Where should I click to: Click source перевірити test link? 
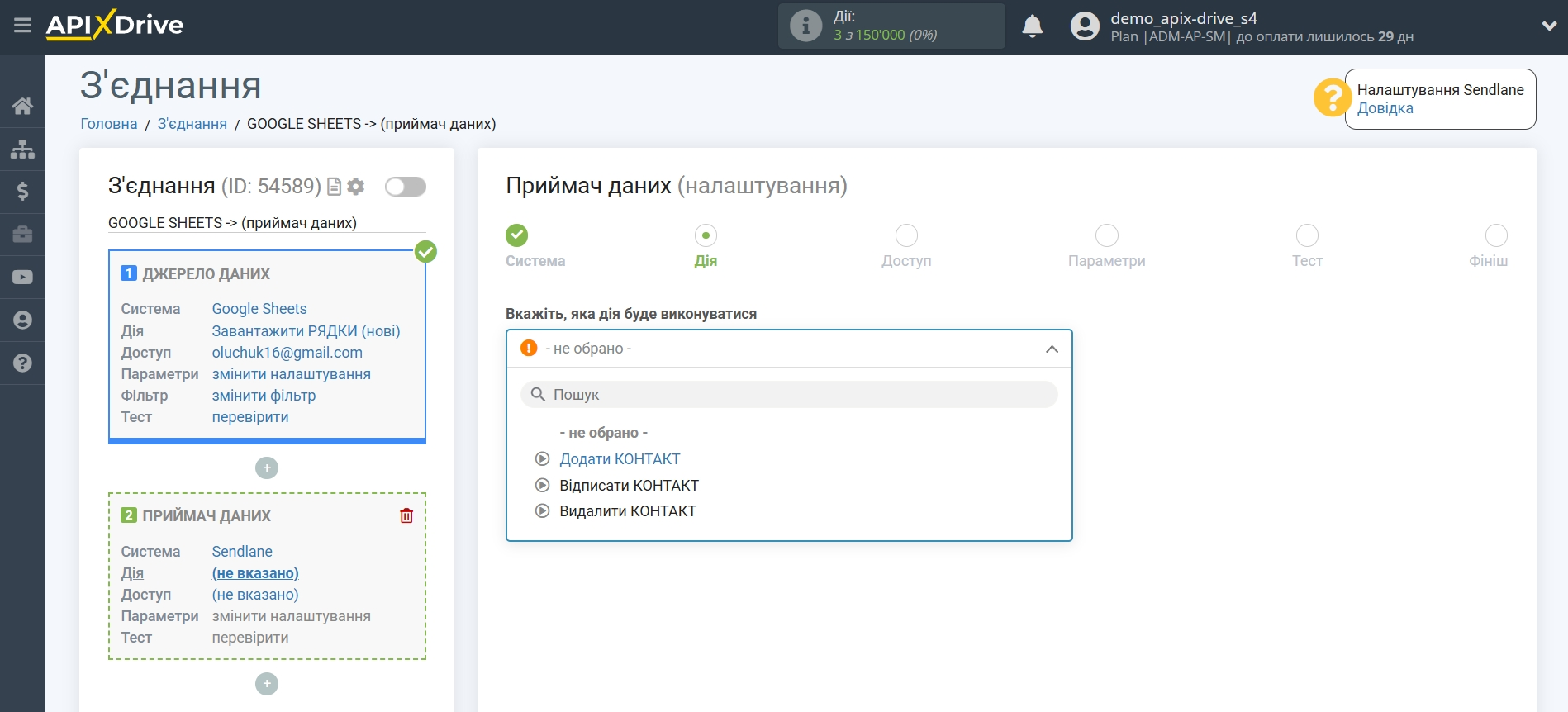(x=250, y=417)
